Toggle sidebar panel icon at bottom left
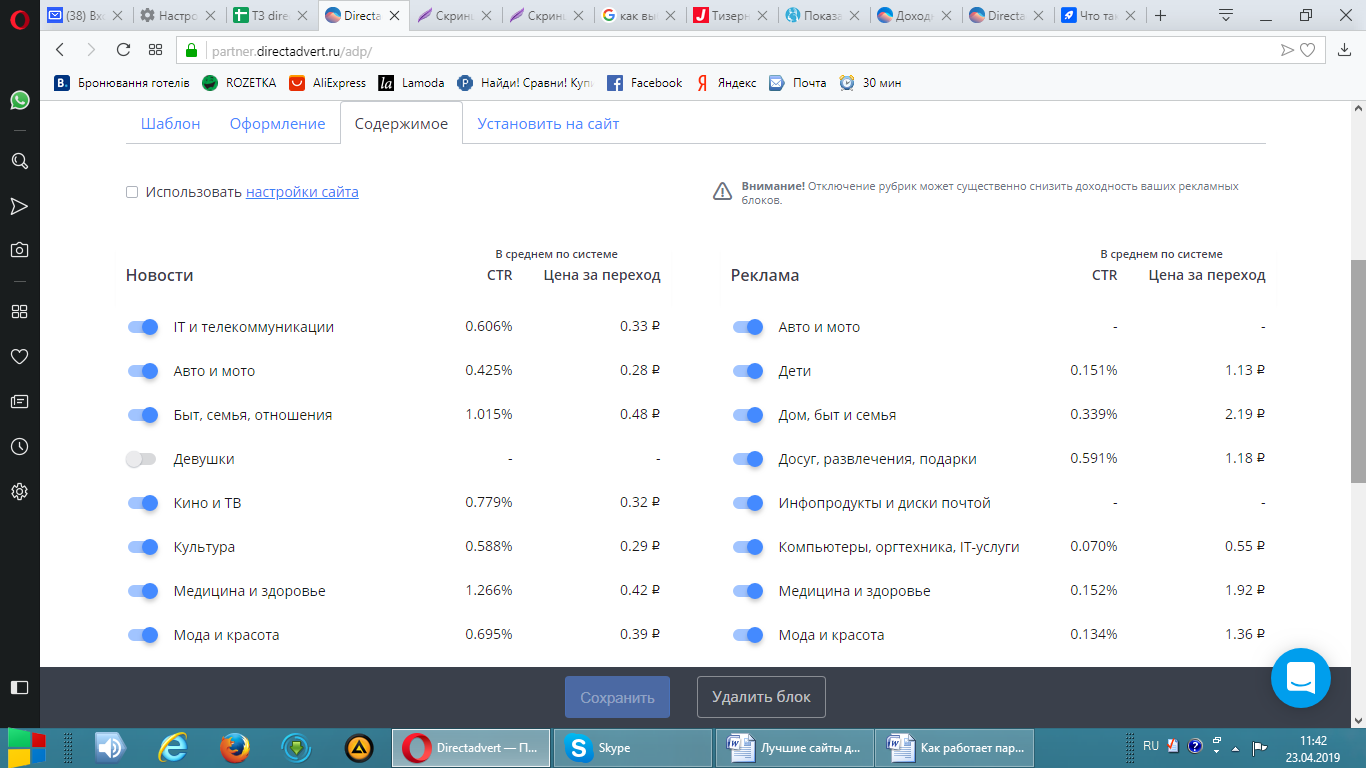The width and height of the screenshot is (1366, 768). pos(19,687)
